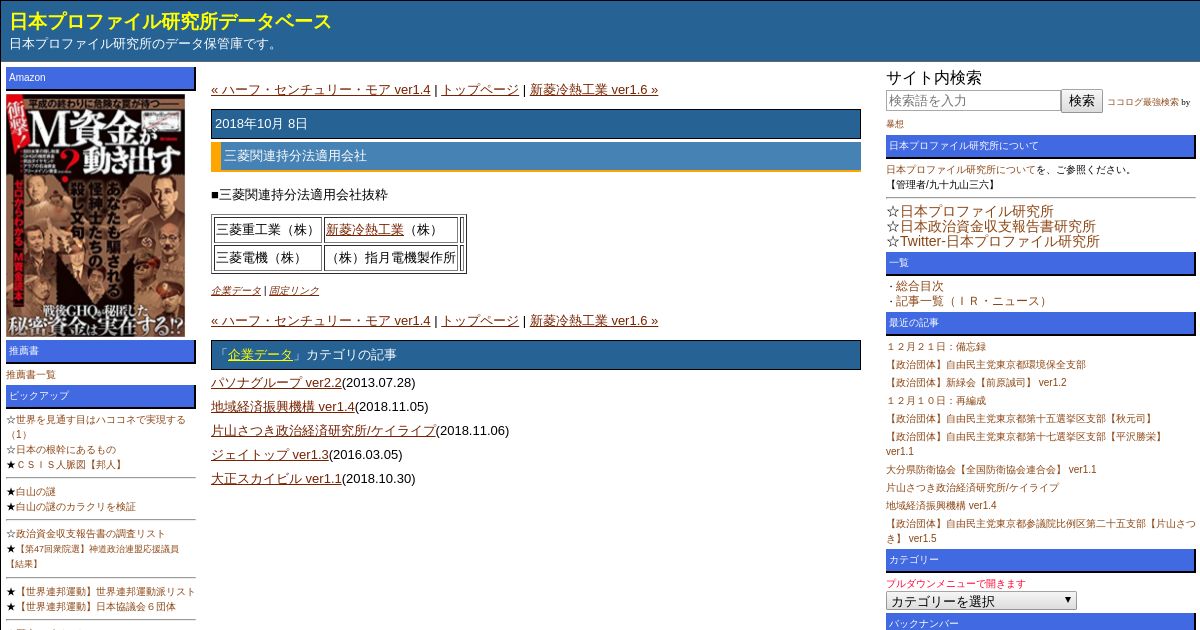The image size is (1200, 630).
Task: Open recent post １２月１０日：再編成
Action: [x=936, y=400]
